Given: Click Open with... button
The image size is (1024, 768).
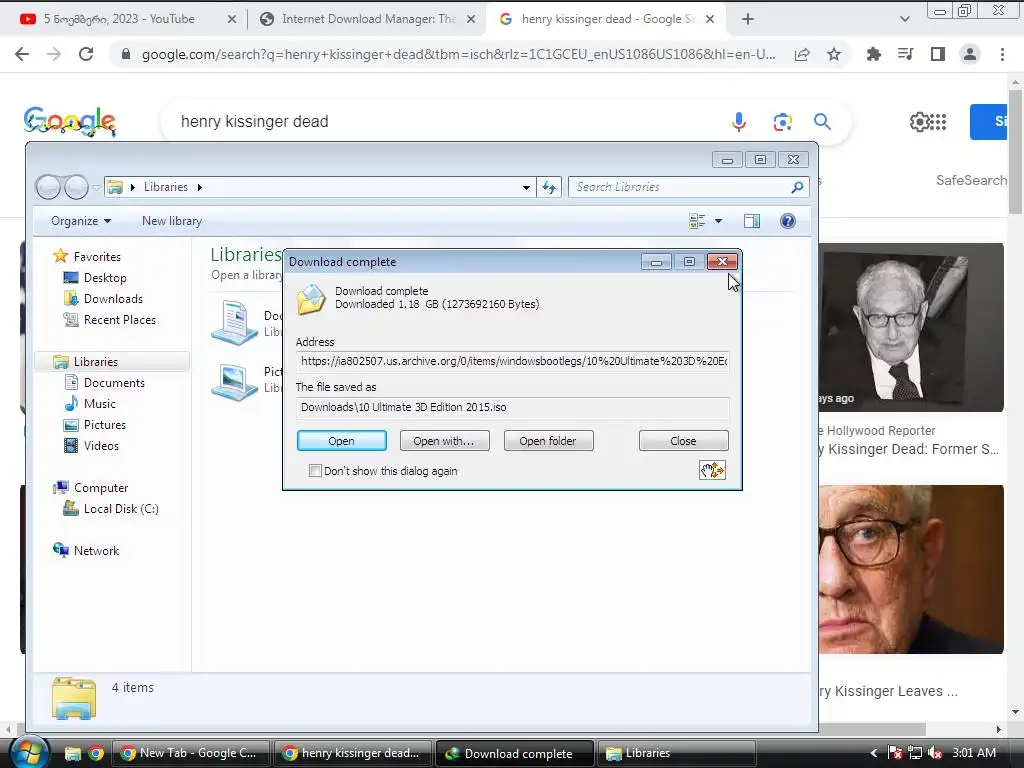Looking at the screenshot, I should click(444, 441).
